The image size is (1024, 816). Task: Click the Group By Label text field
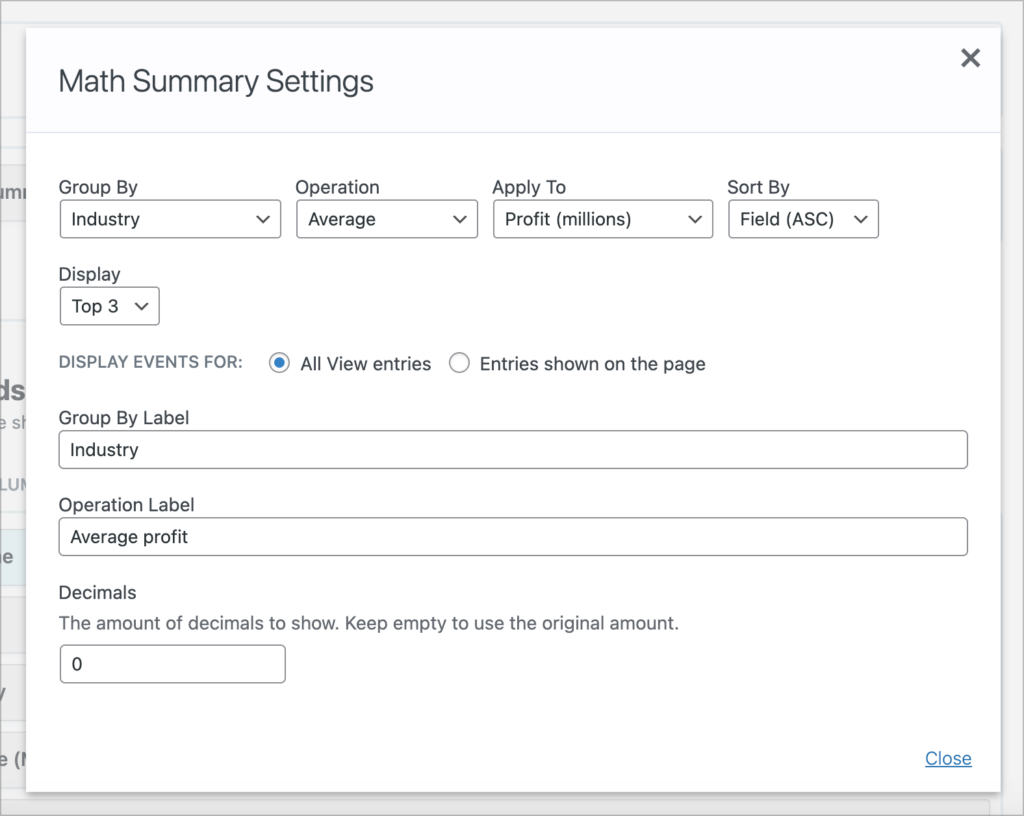[x=513, y=450]
